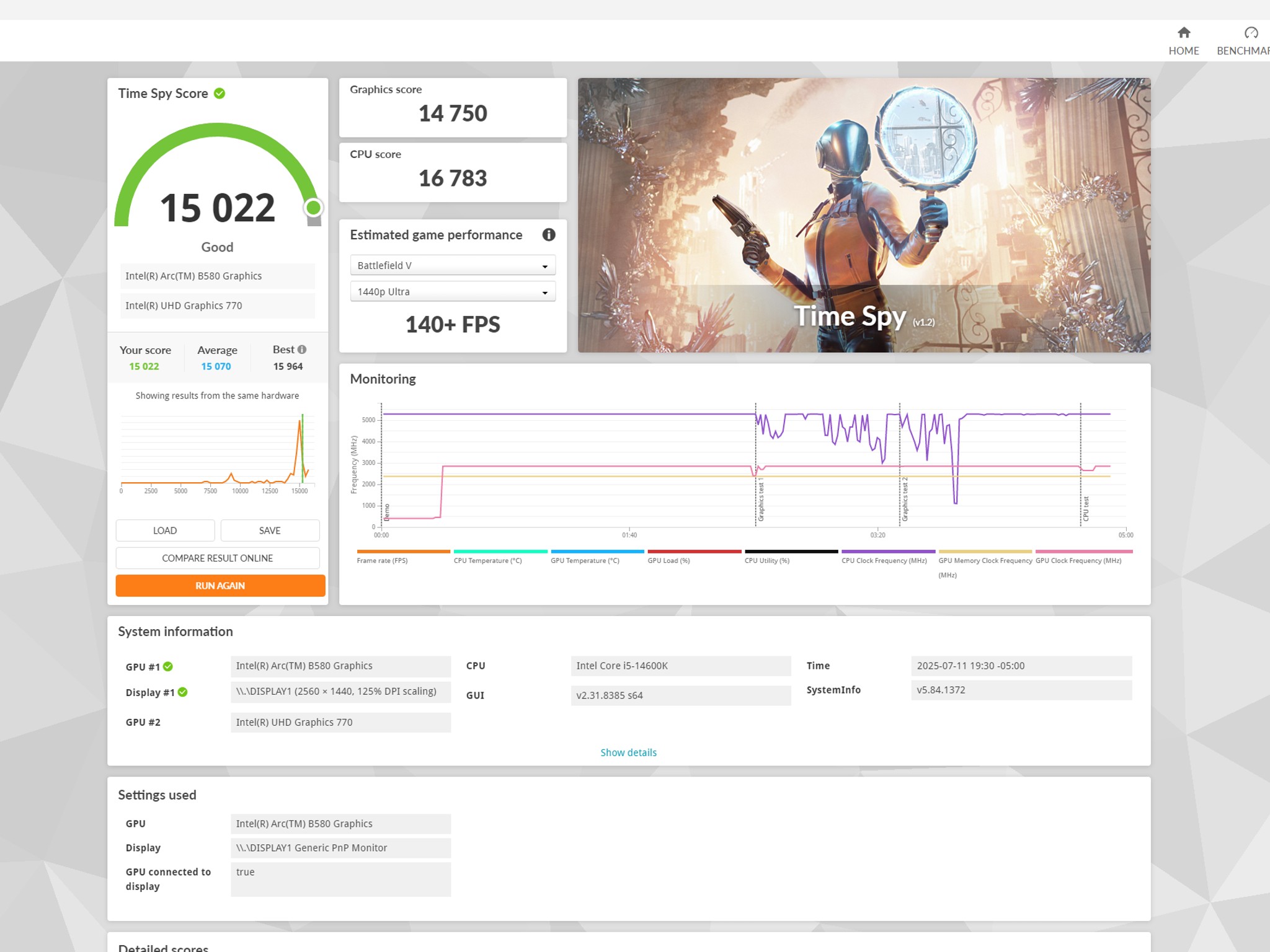Click the CPU Clock Frequency purple swatch
The width and height of the screenshot is (1270, 952).
[x=887, y=551]
